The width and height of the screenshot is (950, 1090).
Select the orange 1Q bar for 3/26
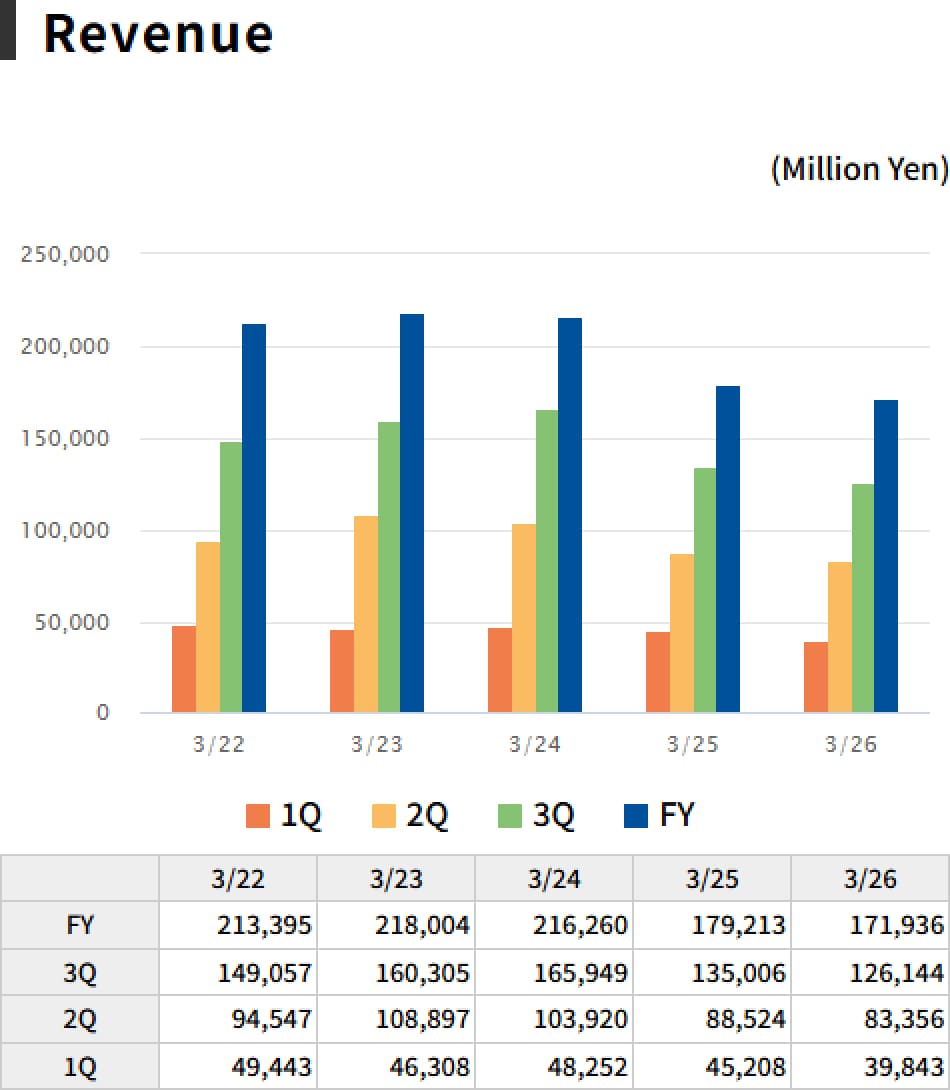pyautogui.click(x=816, y=677)
